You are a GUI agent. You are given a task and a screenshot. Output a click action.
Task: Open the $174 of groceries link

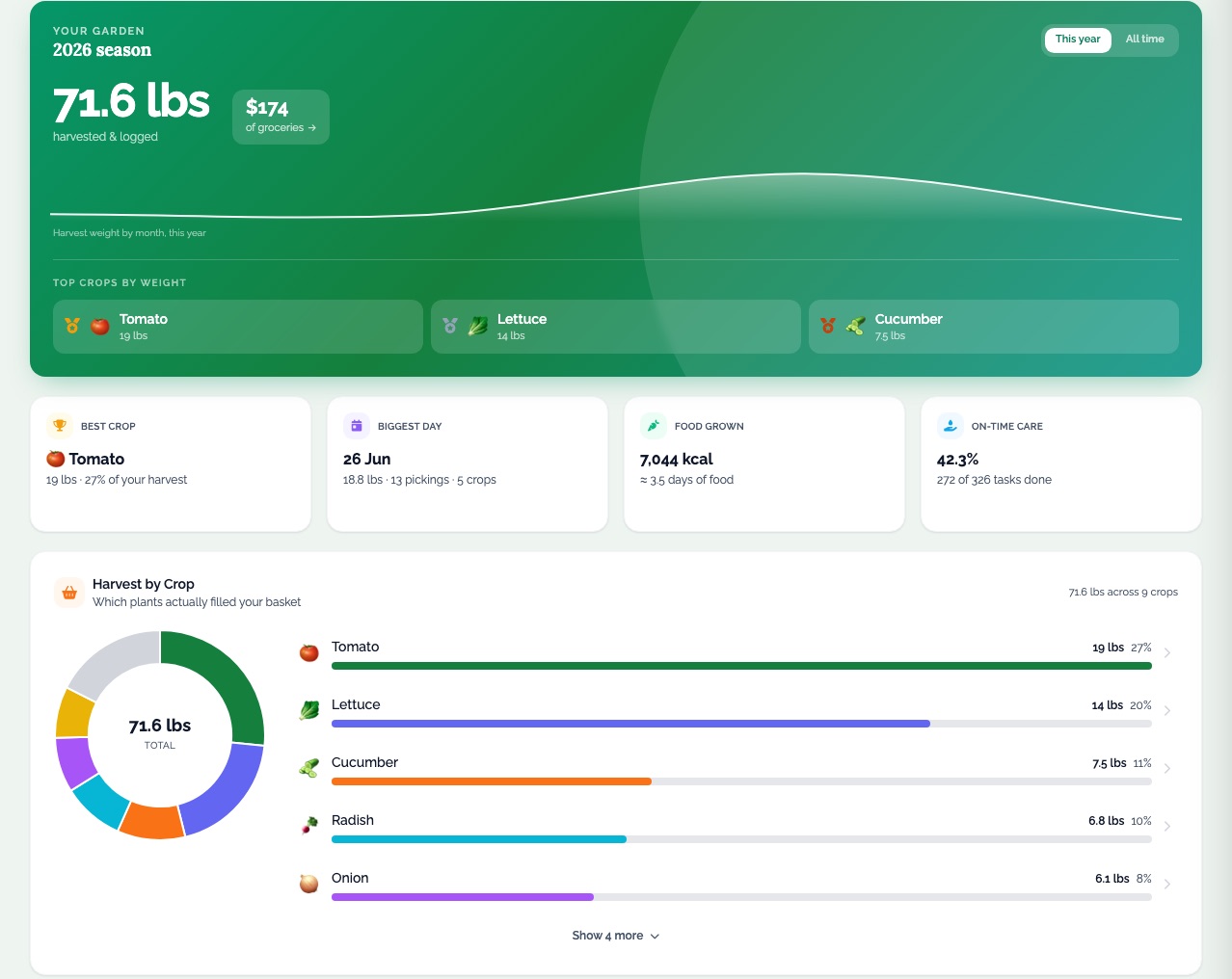pos(281,117)
